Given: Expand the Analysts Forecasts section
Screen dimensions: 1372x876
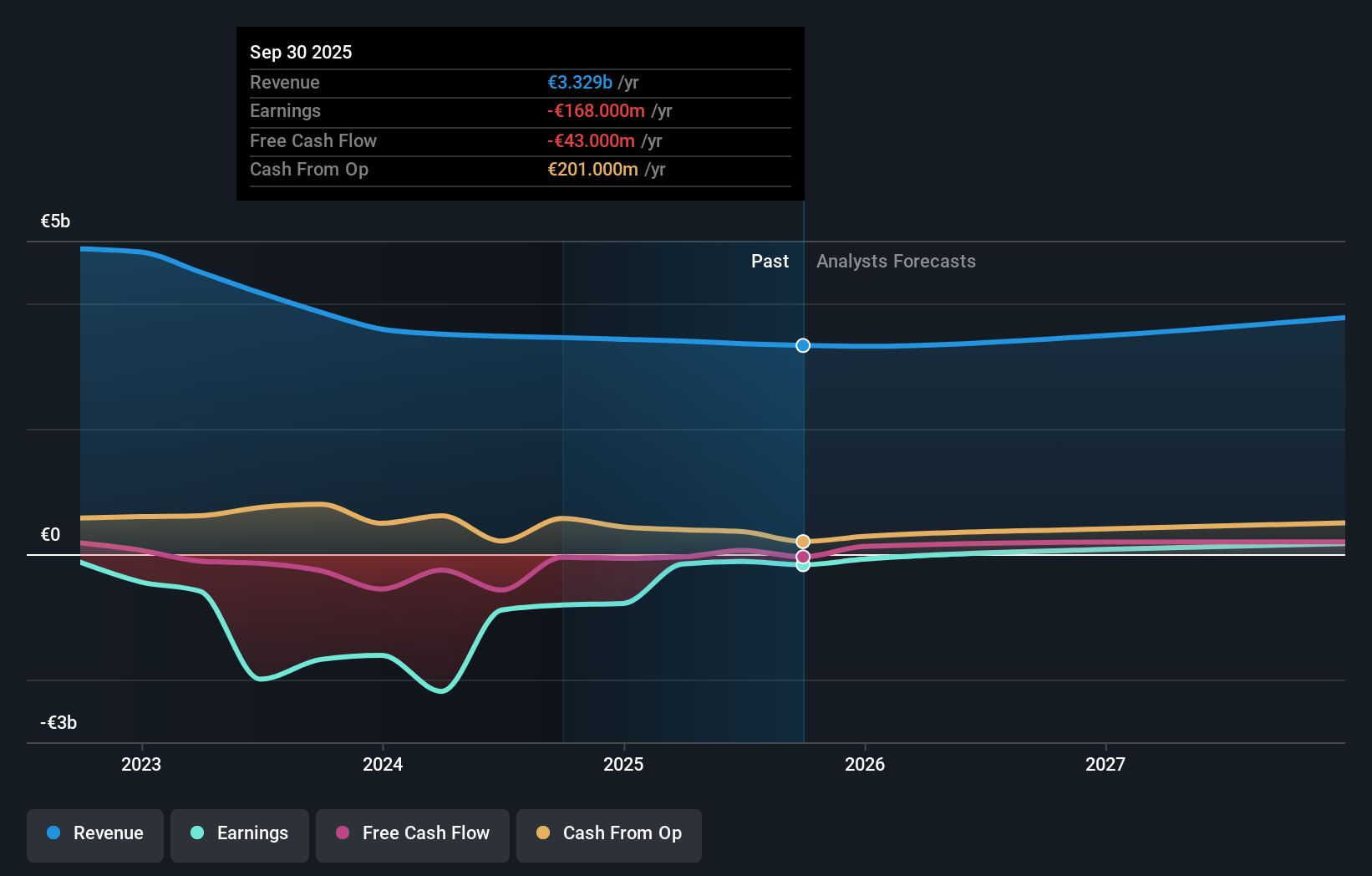Looking at the screenshot, I should point(895,261).
